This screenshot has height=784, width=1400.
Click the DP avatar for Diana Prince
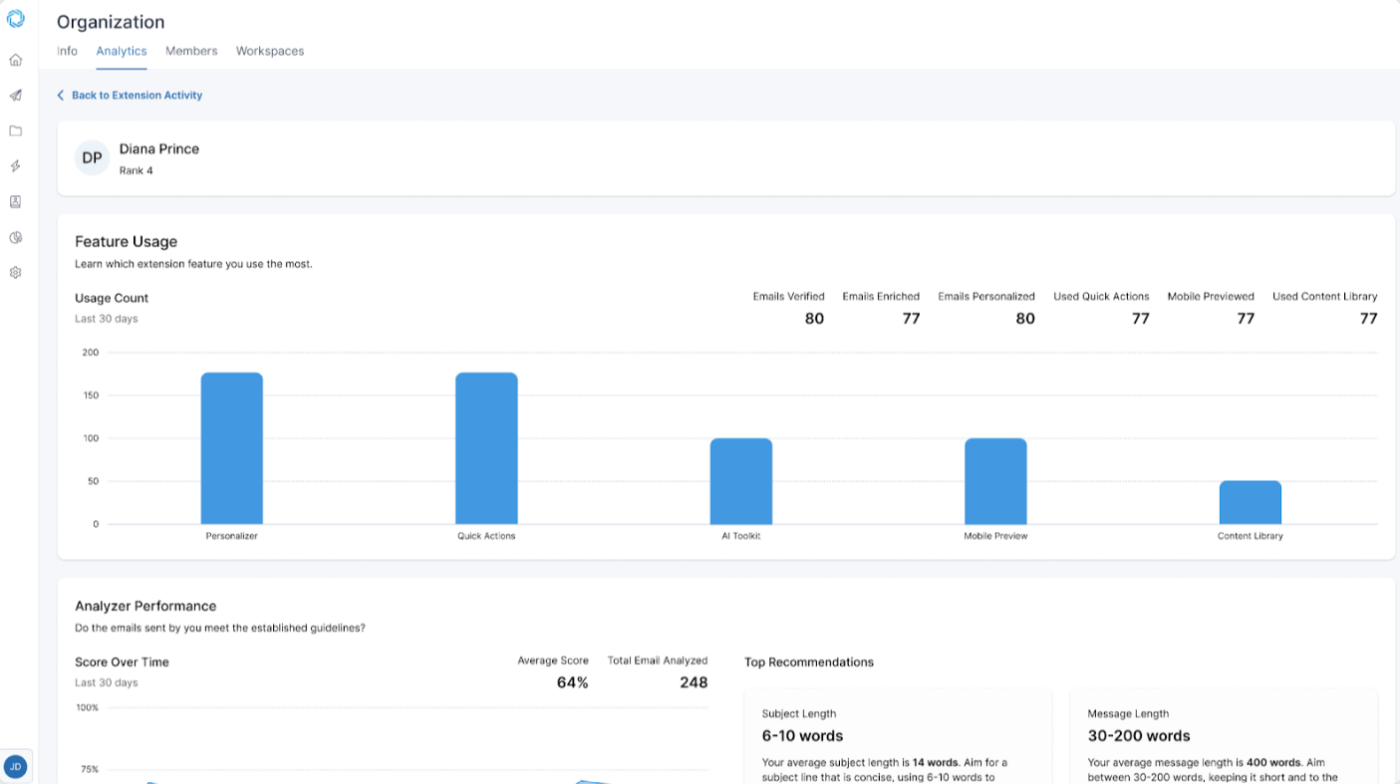[92, 158]
